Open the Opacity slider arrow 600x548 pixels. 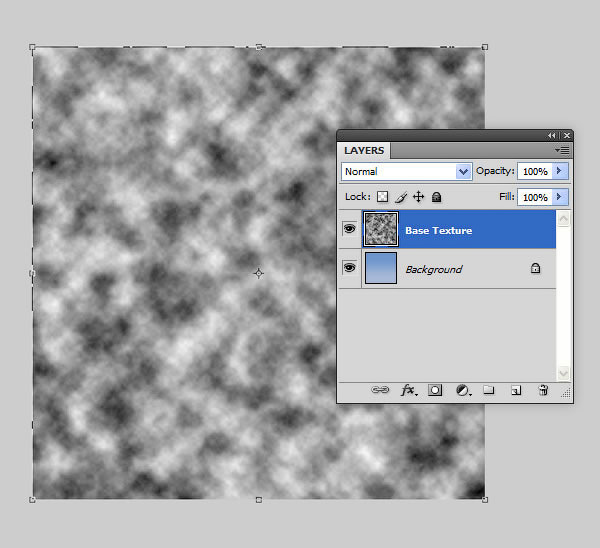coord(560,171)
